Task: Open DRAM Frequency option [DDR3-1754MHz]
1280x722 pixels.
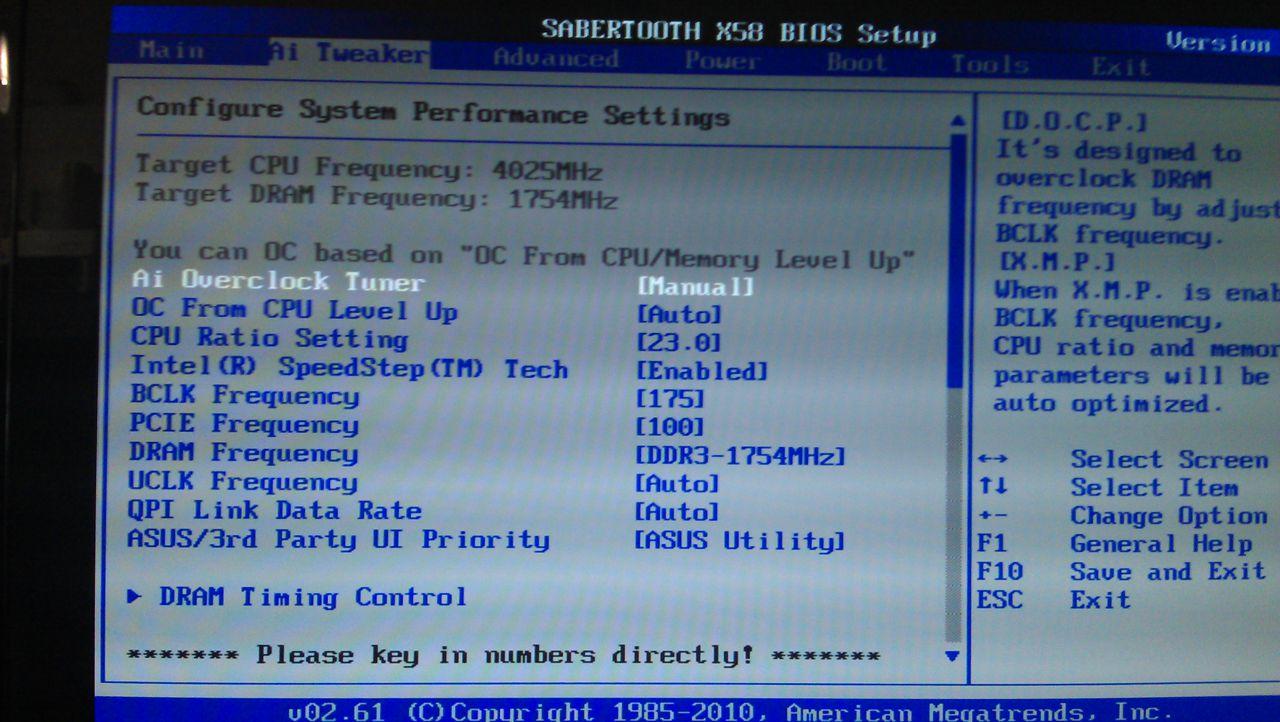Action: coord(740,456)
